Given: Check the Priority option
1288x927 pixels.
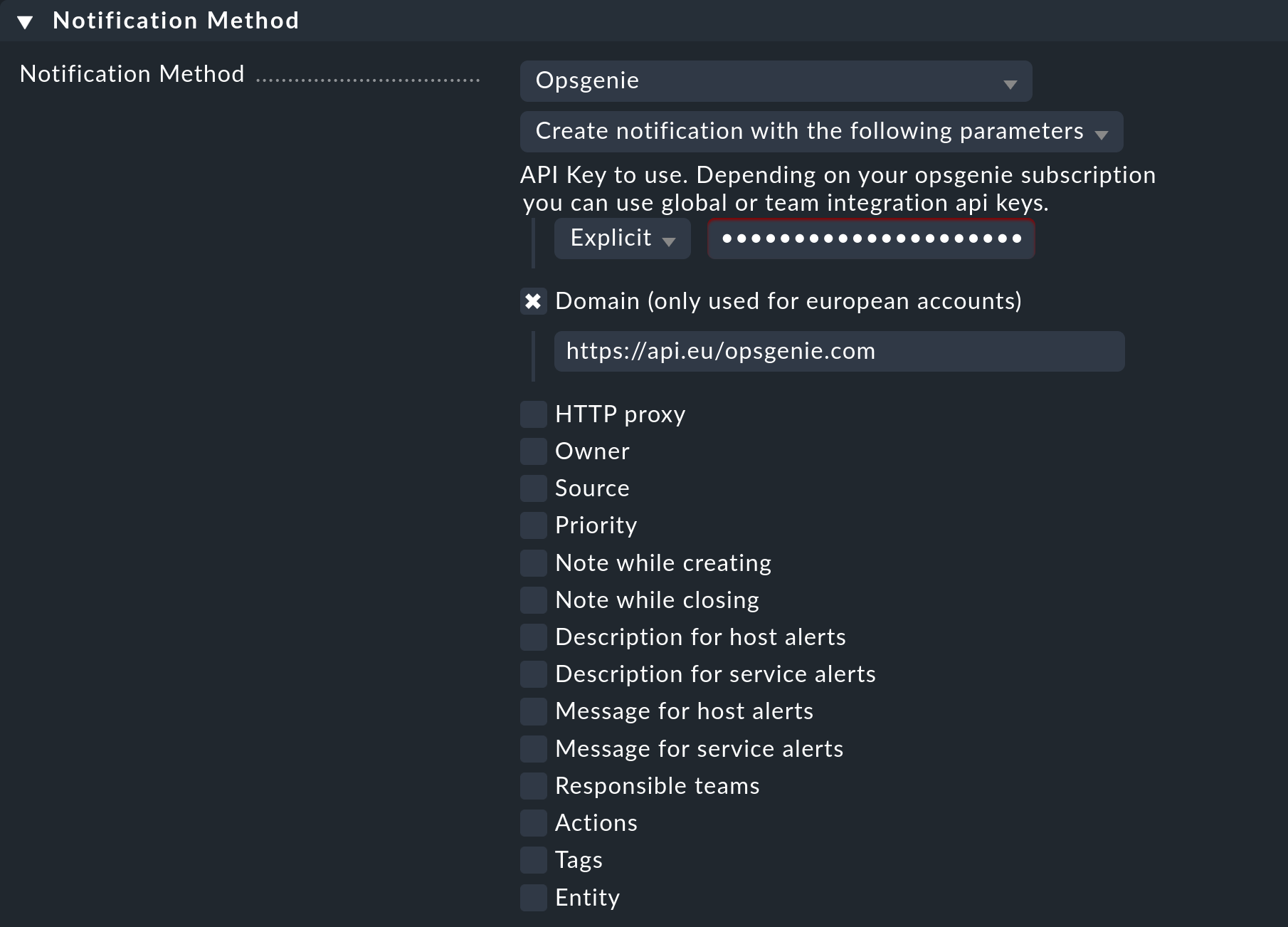Looking at the screenshot, I should click(x=534, y=525).
